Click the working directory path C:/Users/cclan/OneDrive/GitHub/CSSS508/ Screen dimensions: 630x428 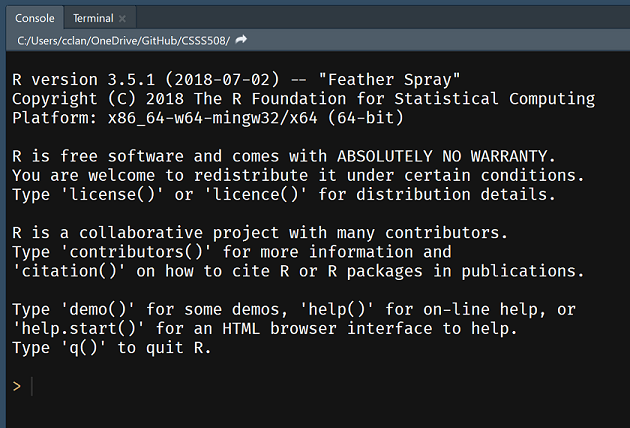(x=123, y=41)
